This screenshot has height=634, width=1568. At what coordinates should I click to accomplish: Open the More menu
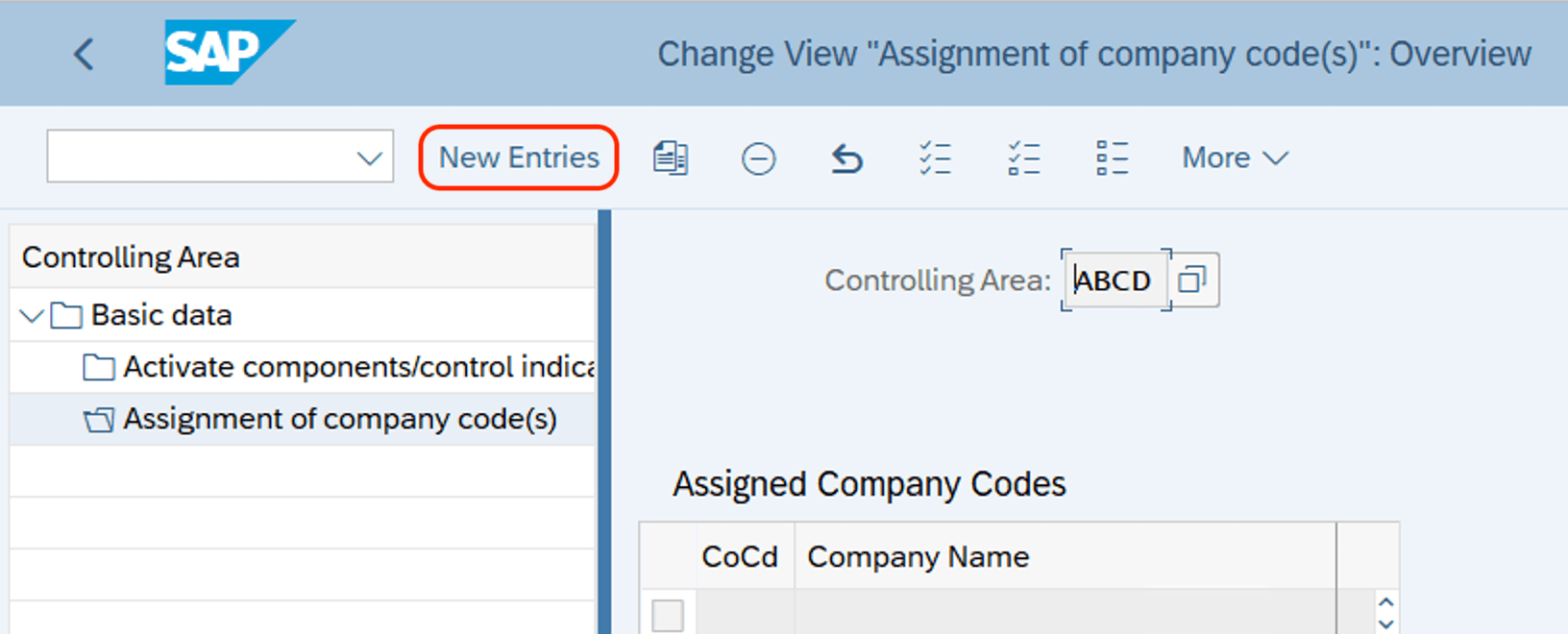pos(1233,157)
